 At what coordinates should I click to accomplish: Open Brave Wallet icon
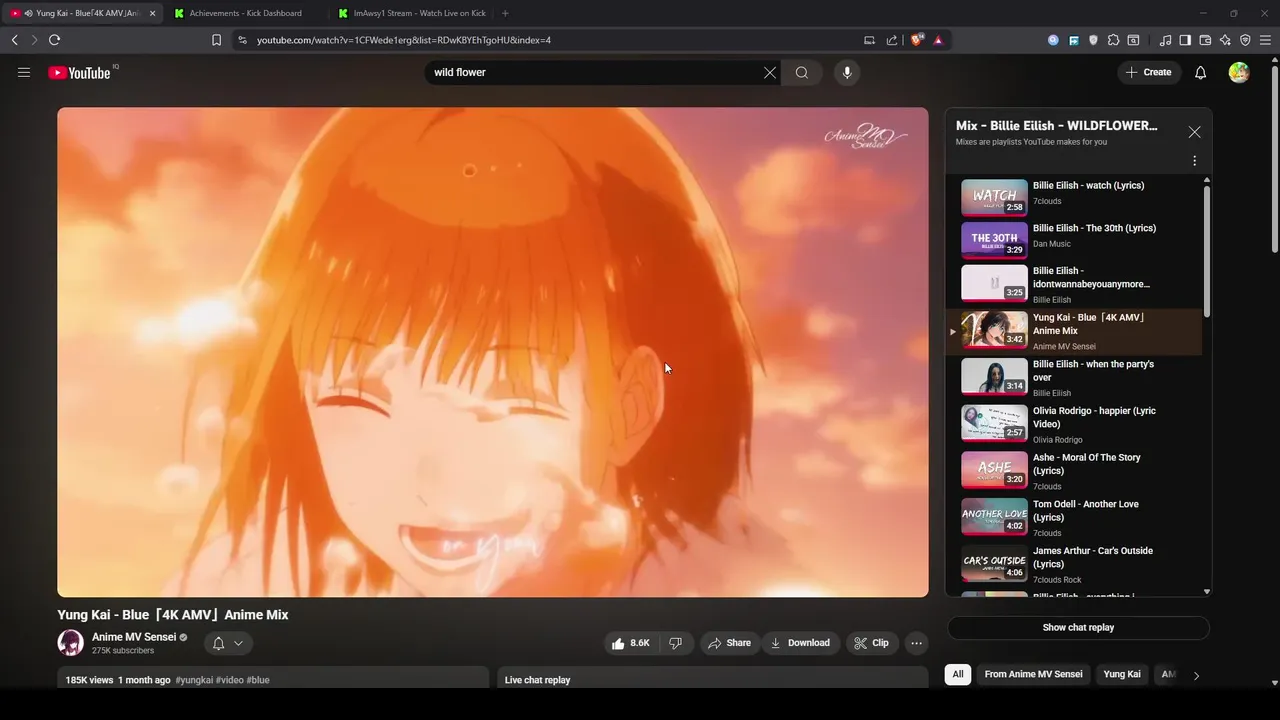pos(1205,40)
